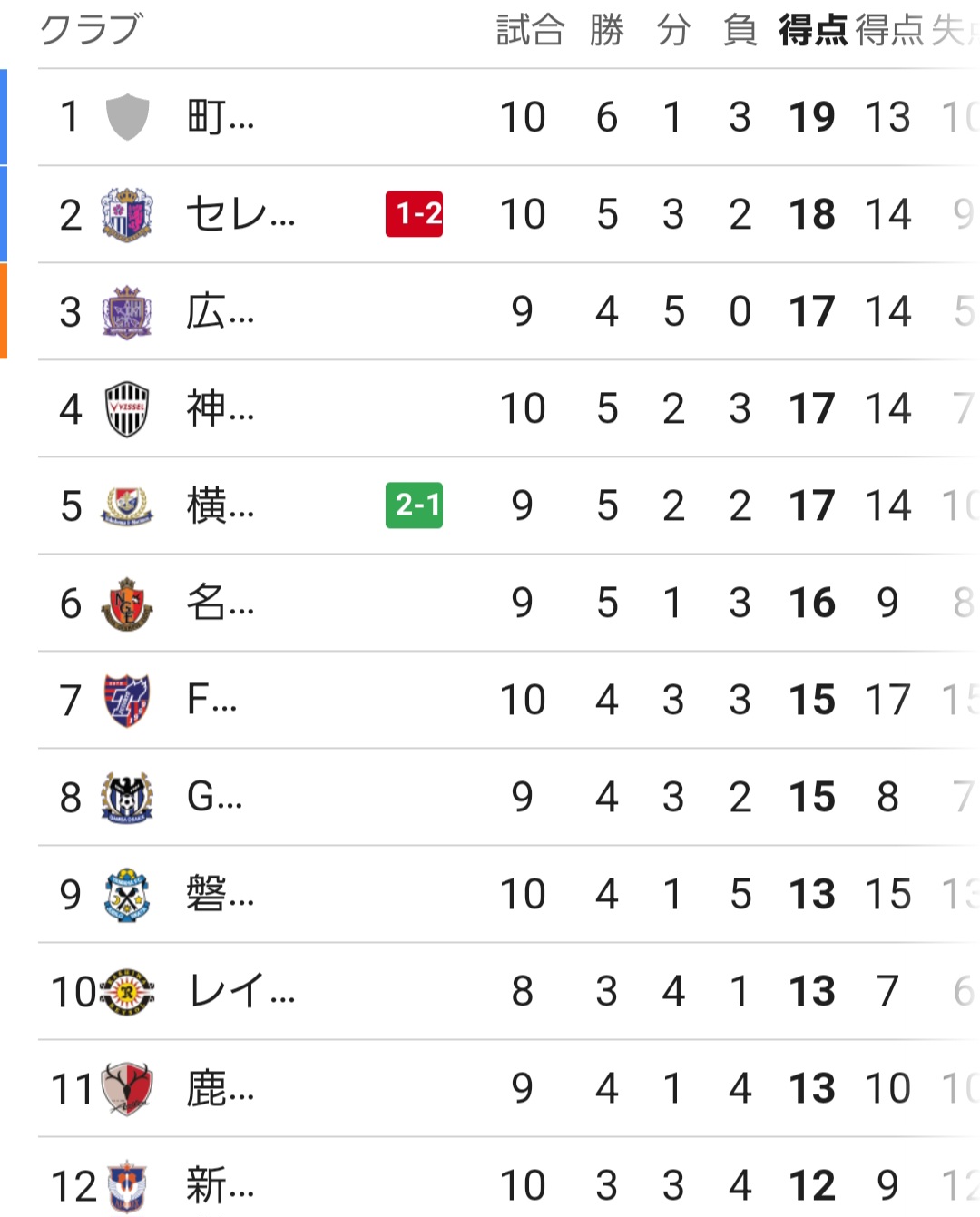
Task: Open the 町... first-place team name
Action: [x=220, y=117]
